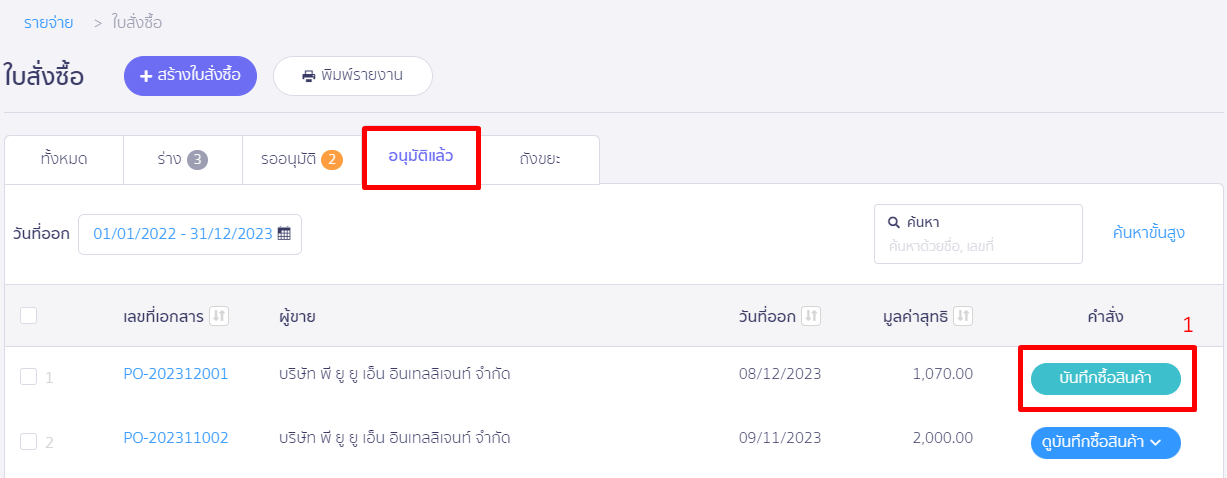Sort by issue date icon
The width and height of the screenshot is (1227, 478).
click(x=811, y=316)
